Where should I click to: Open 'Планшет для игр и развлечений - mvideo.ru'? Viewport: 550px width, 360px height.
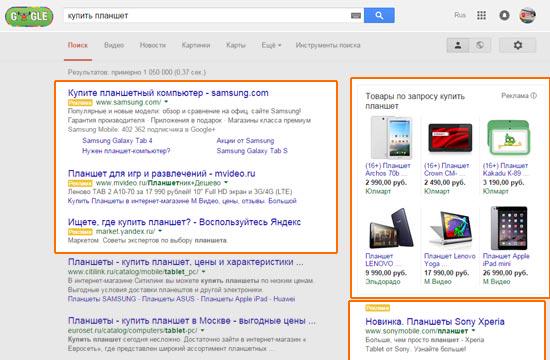pyautogui.click(x=162, y=174)
